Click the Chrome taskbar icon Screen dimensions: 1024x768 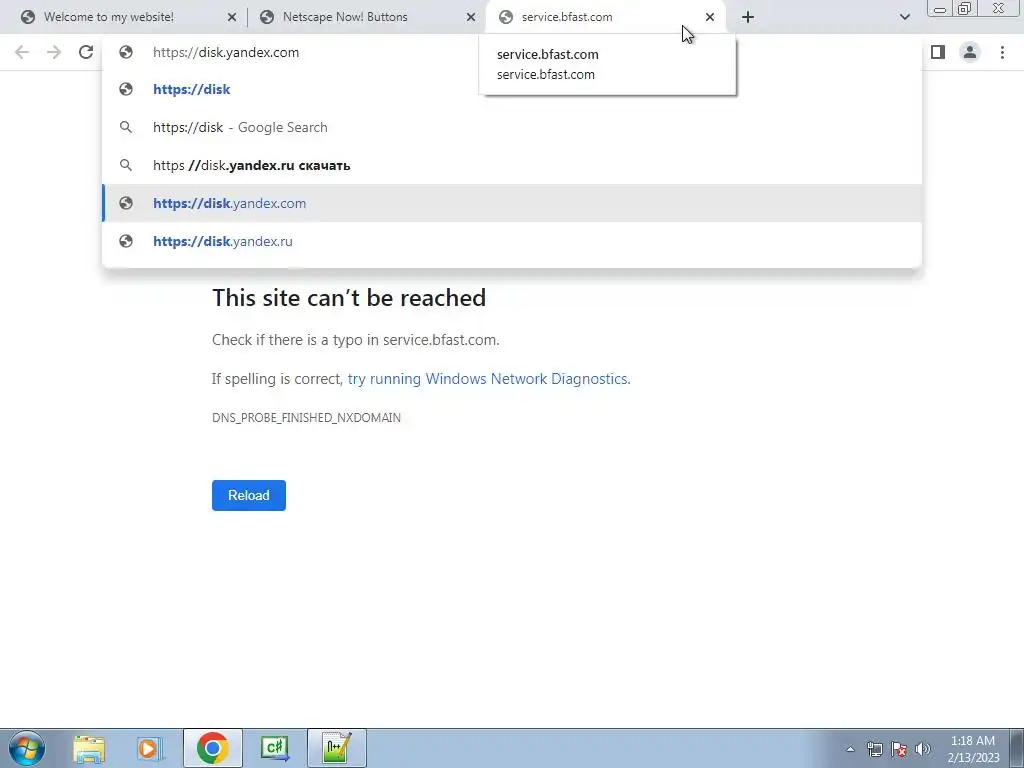click(213, 748)
